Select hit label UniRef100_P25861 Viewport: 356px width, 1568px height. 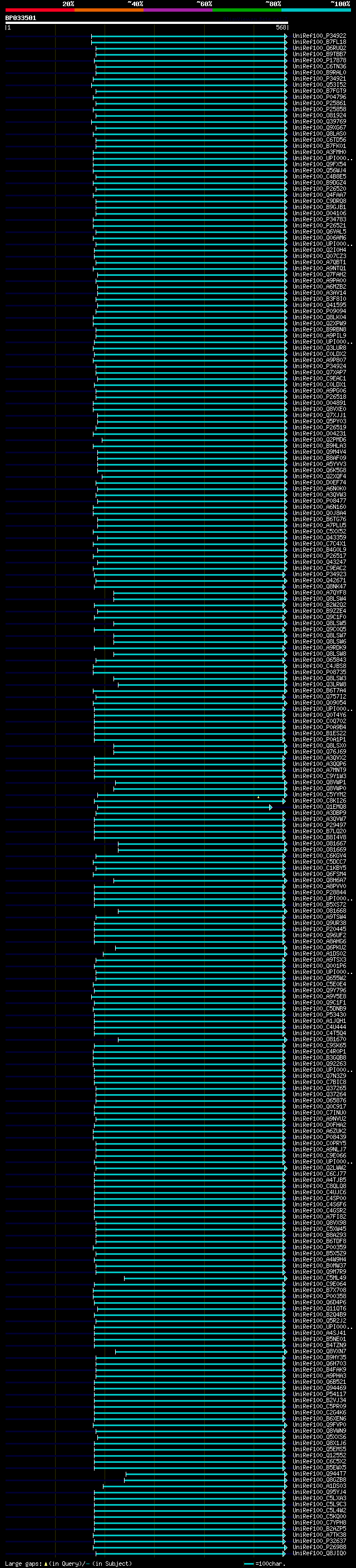tap(319, 103)
